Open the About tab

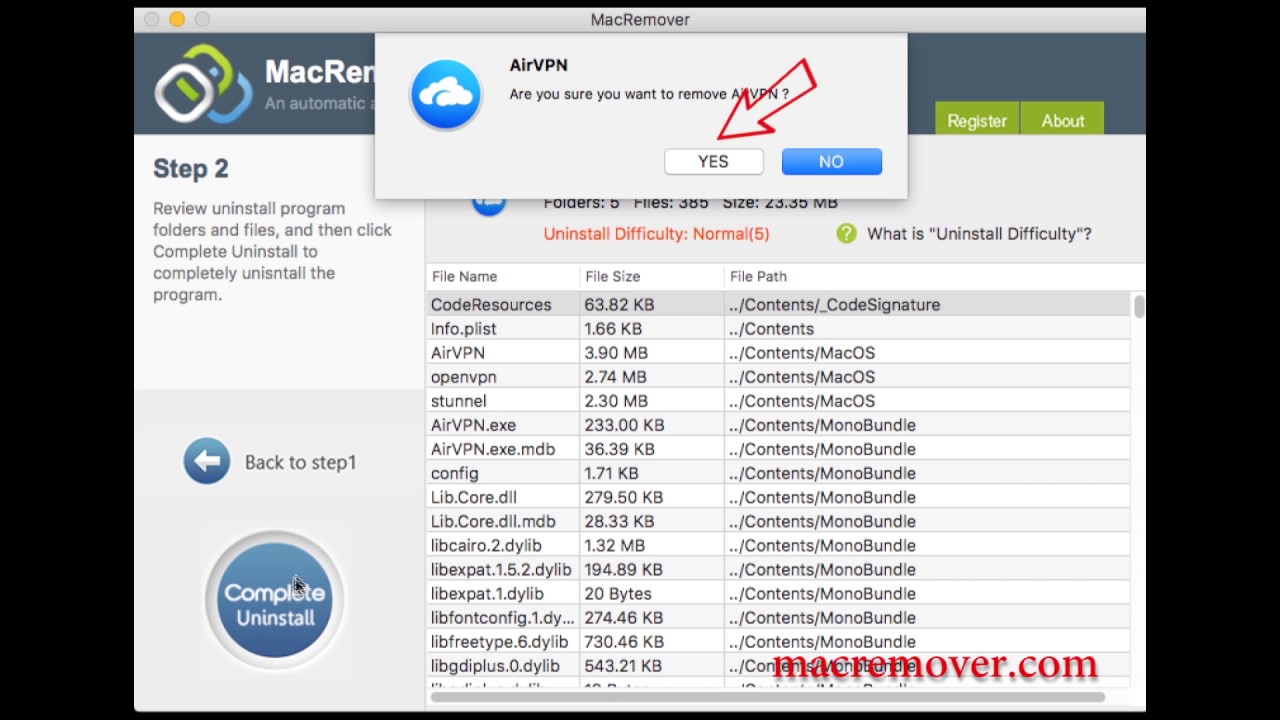coord(1062,120)
